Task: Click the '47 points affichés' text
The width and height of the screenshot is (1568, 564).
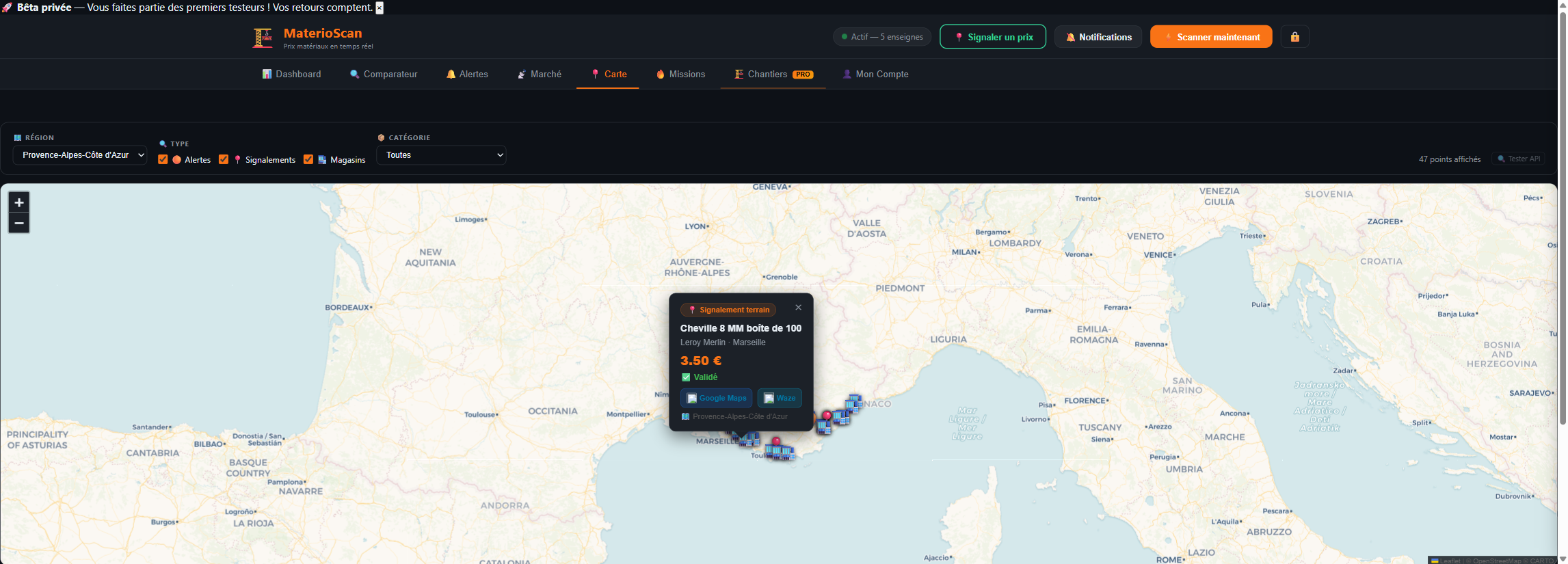Action: pyautogui.click(x=1450, y=159)
